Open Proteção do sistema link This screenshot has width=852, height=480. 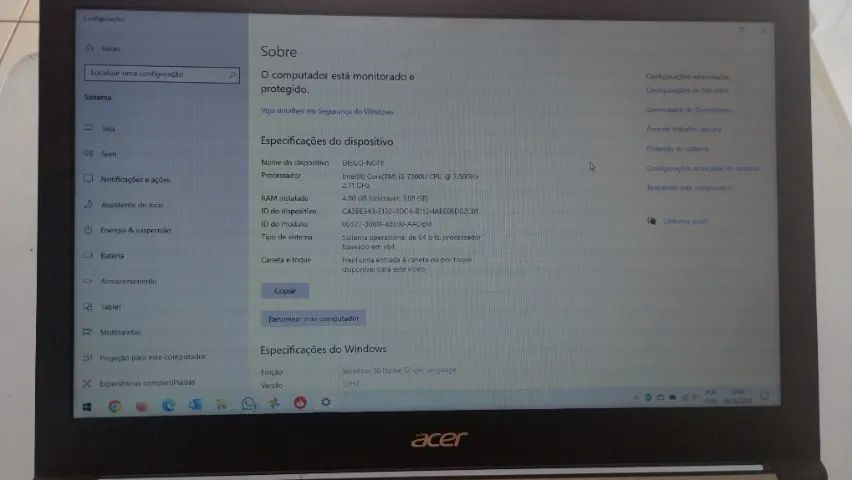(677, 148)
